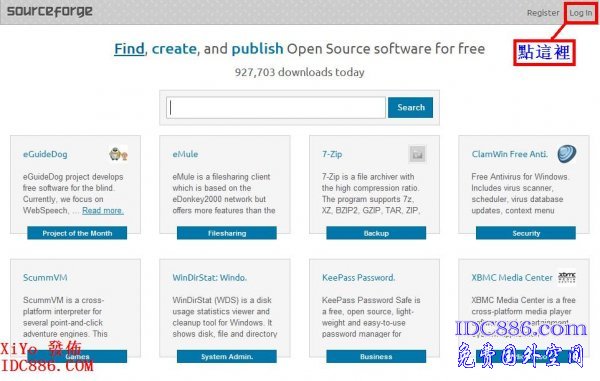Open the Security category button

pyautogui.click(x=526, y=233)
